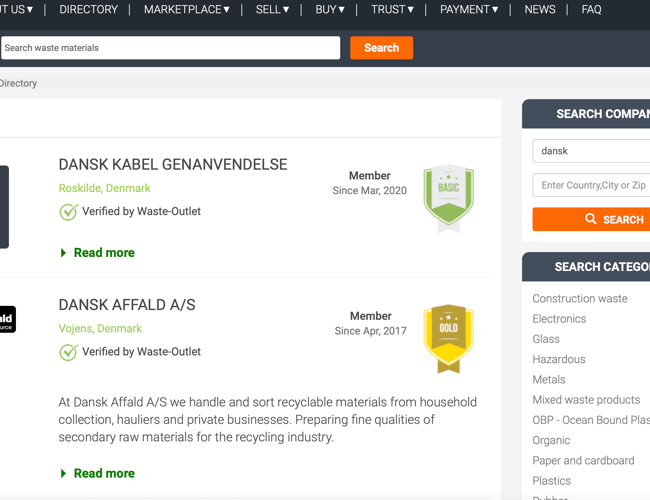Select the Construction waste category

[x=580, y=299]
